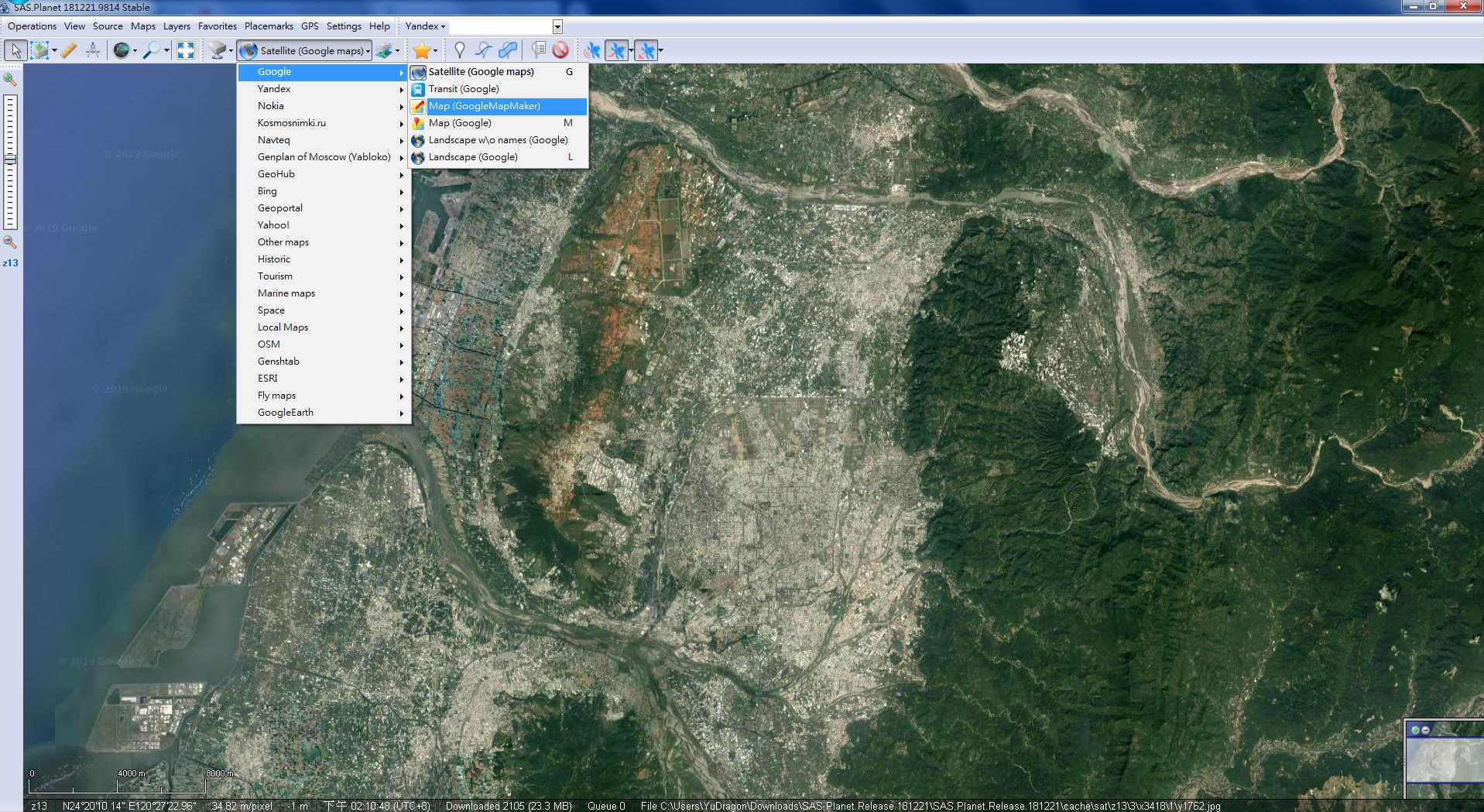Expand the Historic maps submenu
Image resolution: width=1484 pixels, height=812 pixels.
pos(324,259)
